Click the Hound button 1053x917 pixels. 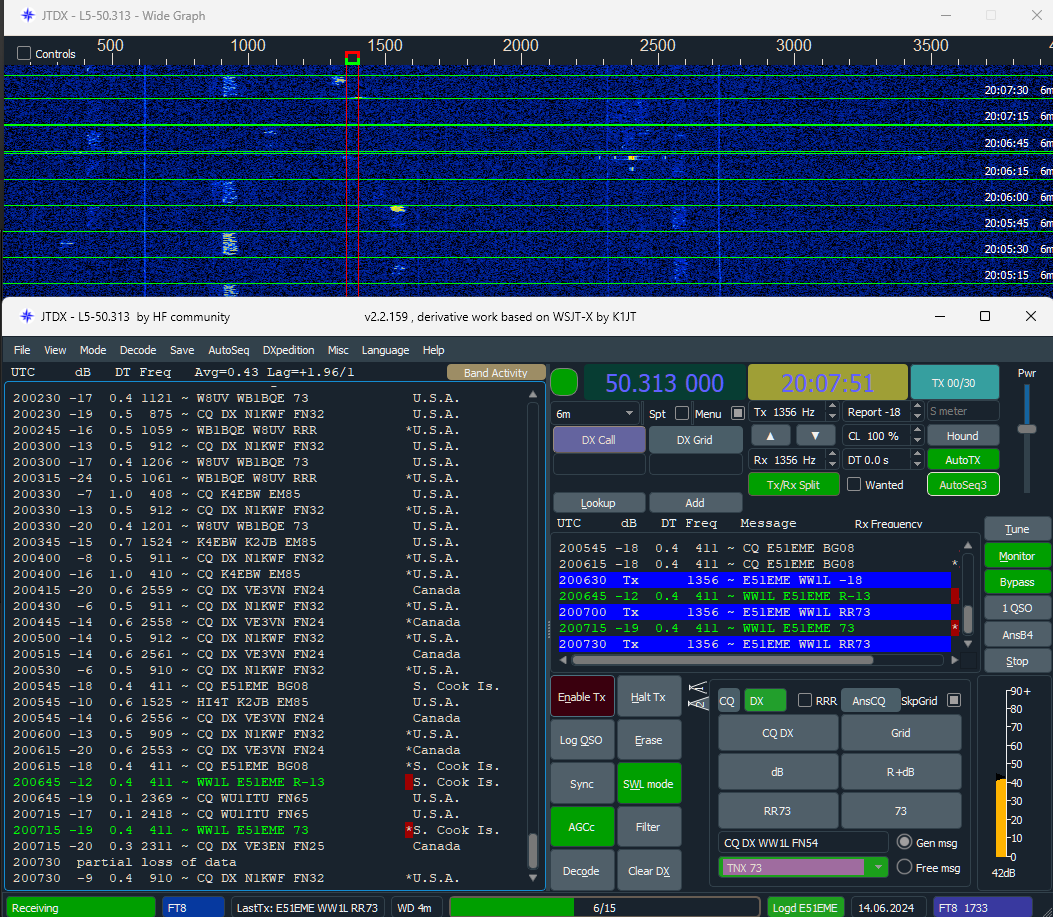pyautogui.click(x=962, y=436)
